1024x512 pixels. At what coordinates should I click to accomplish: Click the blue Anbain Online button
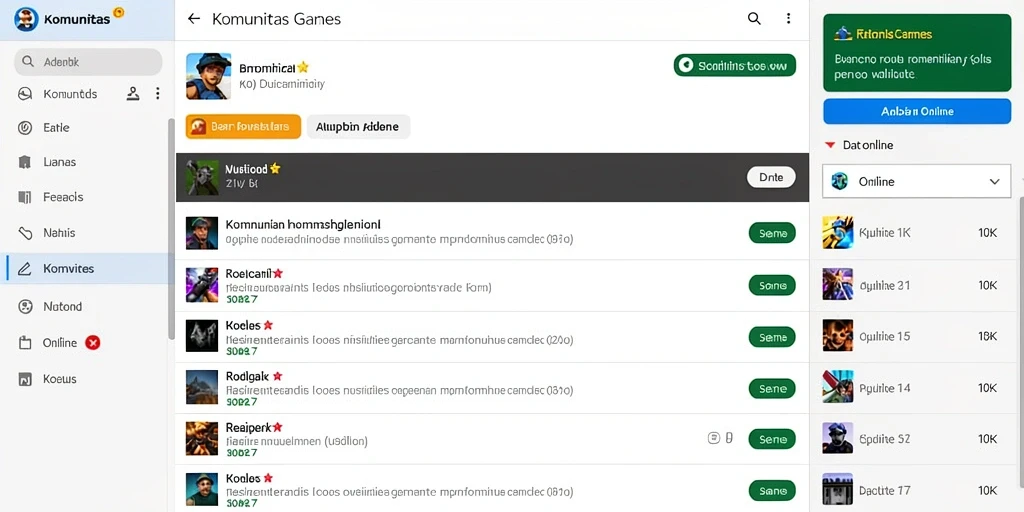pos(917,112)
